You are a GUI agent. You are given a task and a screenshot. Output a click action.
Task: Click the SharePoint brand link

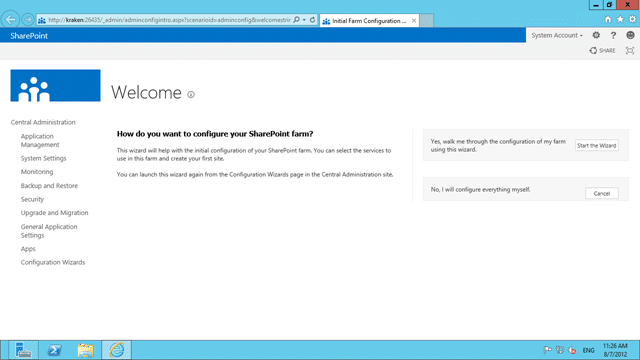[x=29, y=36]
